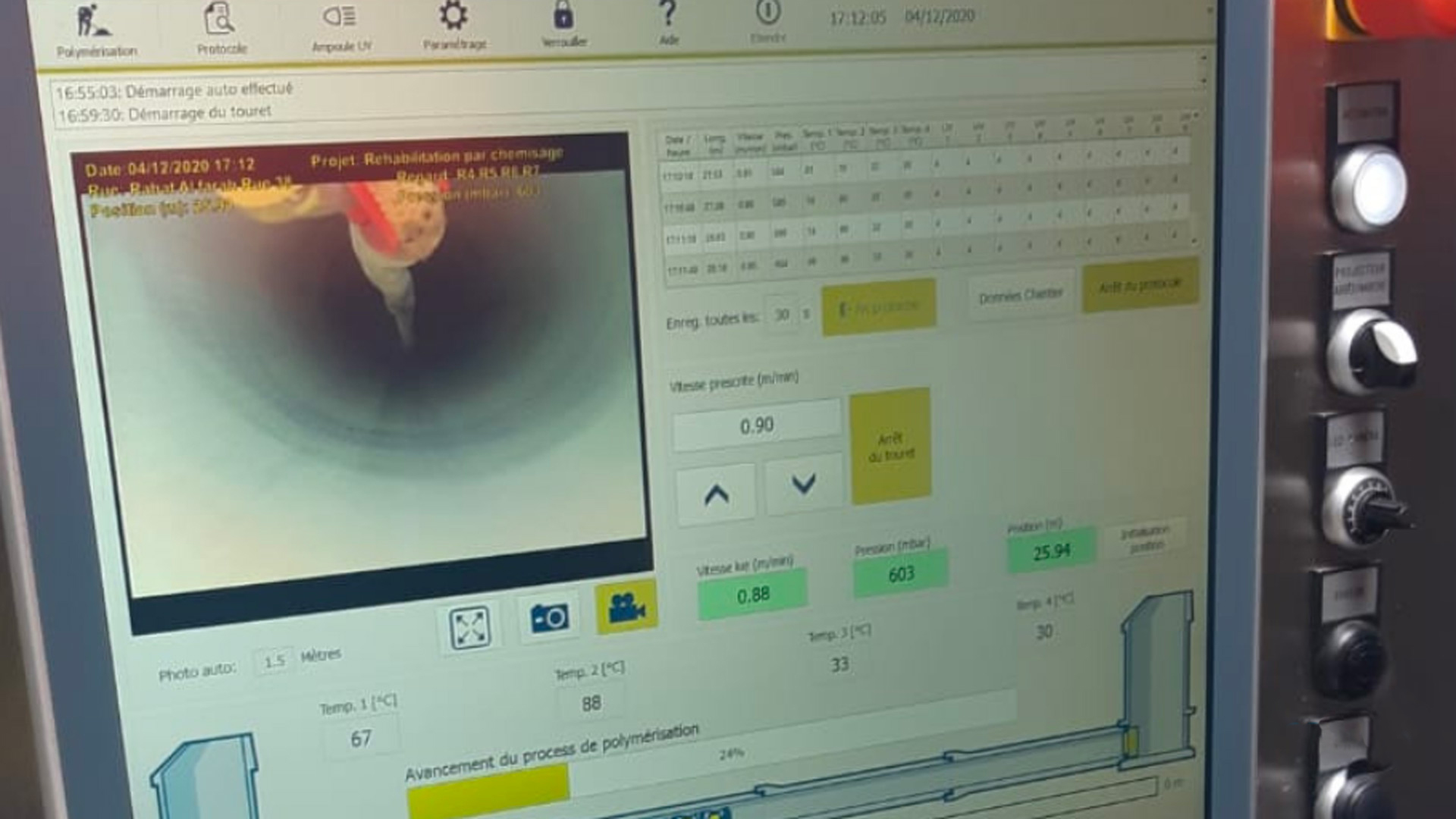Take a photo with the camera icon
Viewport: 1456px width, 819px height.
[549, 617]
